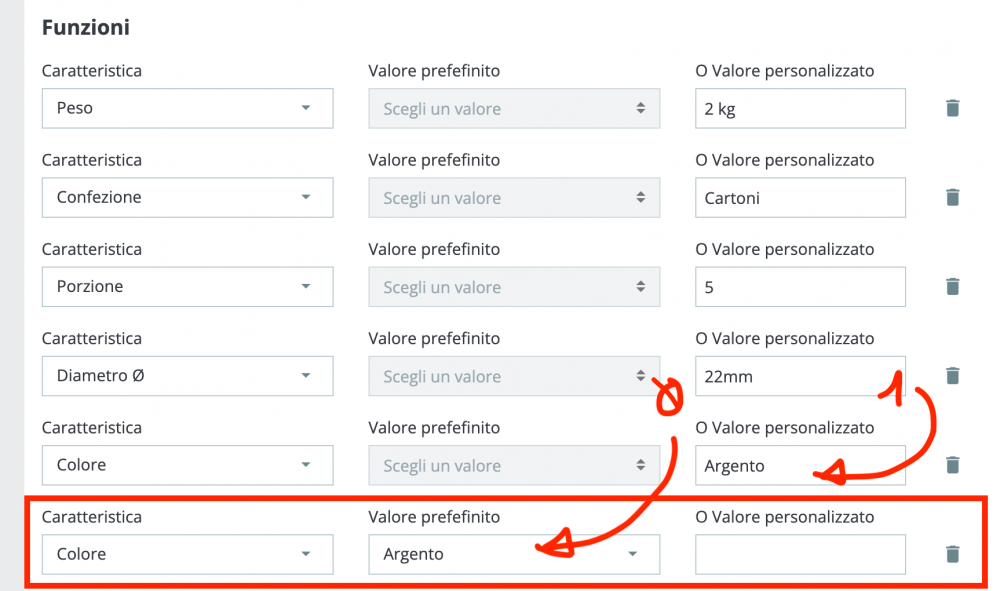Open the Colore characteristic dropdown
Screen dimensions: 1000x591
coord(187,465)
